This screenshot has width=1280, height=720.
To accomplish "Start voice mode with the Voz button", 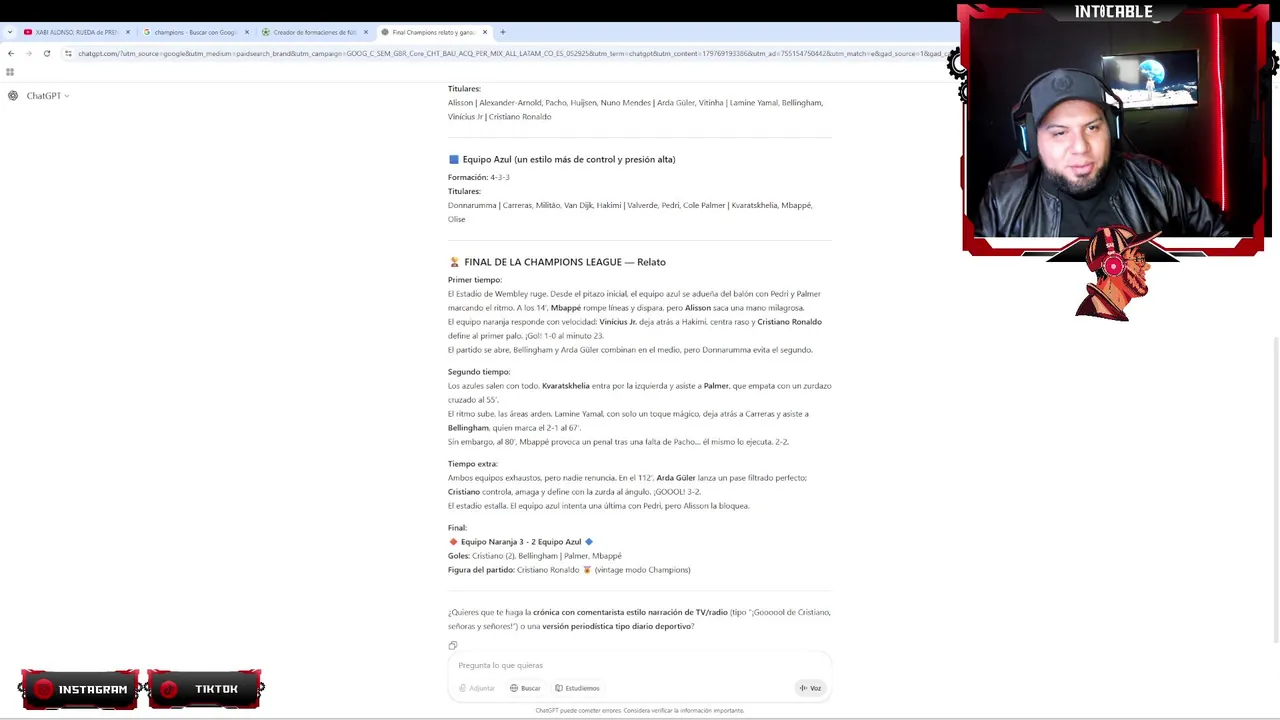I will [x=810, y=688].
